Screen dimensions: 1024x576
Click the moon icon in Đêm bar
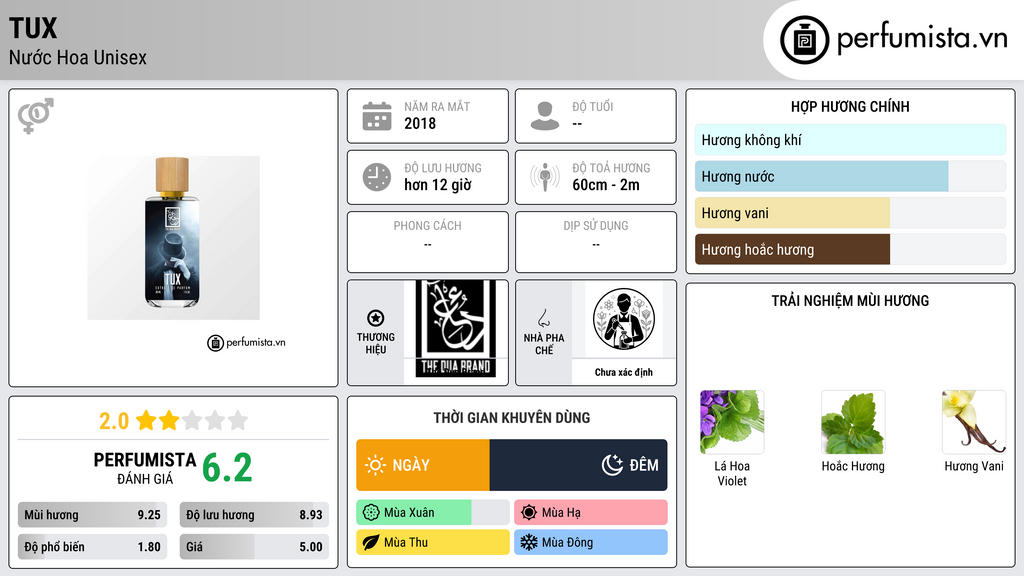pos(613,465)
